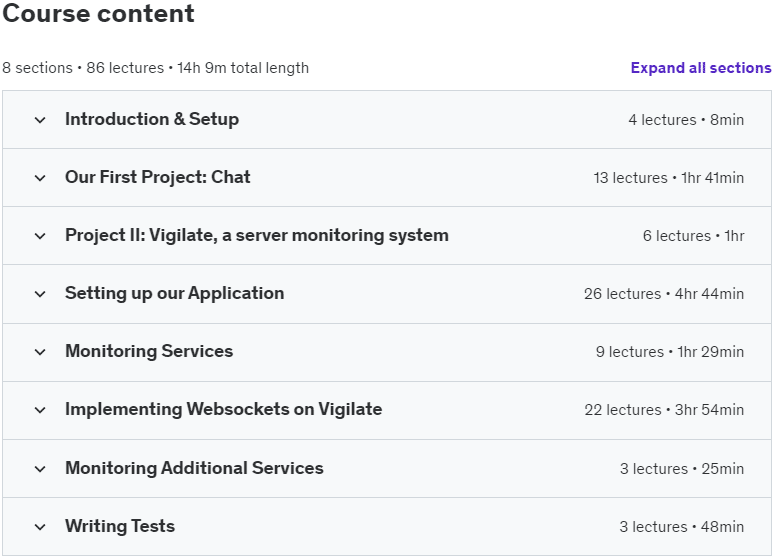Open Monitoring Additional Services heading
Screen dimensions: 775x558
click(x=194, y=468)
